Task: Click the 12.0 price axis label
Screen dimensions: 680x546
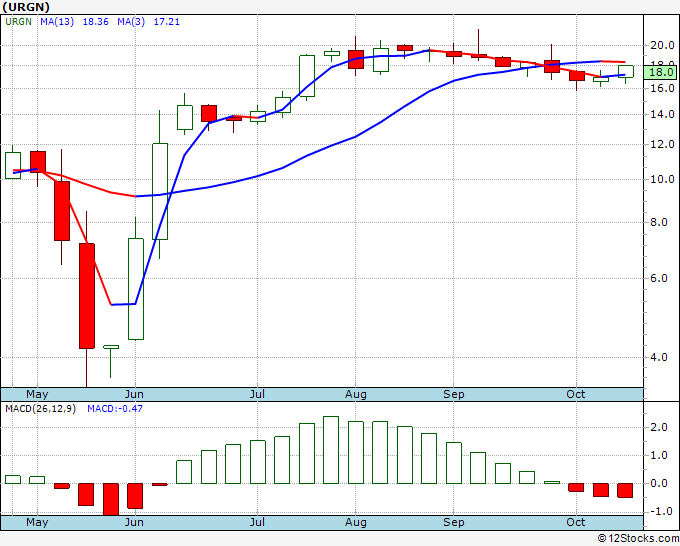Action: pos(662,144)
